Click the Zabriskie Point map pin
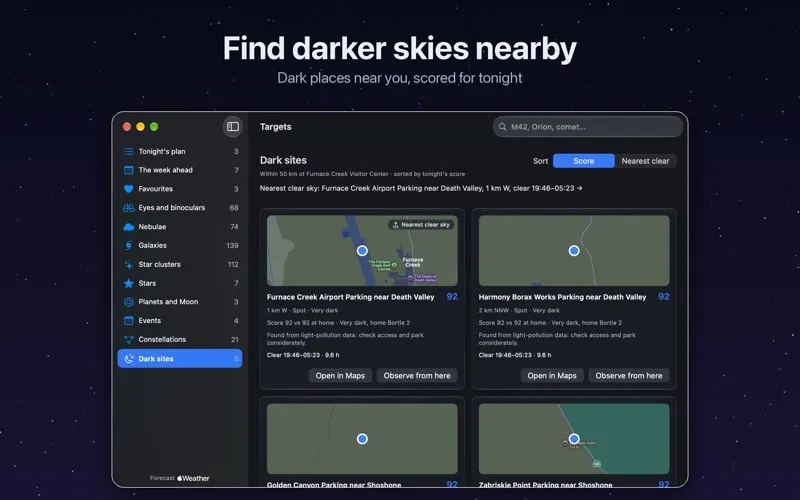Screen dimensions: 800x500 (574, 439)
